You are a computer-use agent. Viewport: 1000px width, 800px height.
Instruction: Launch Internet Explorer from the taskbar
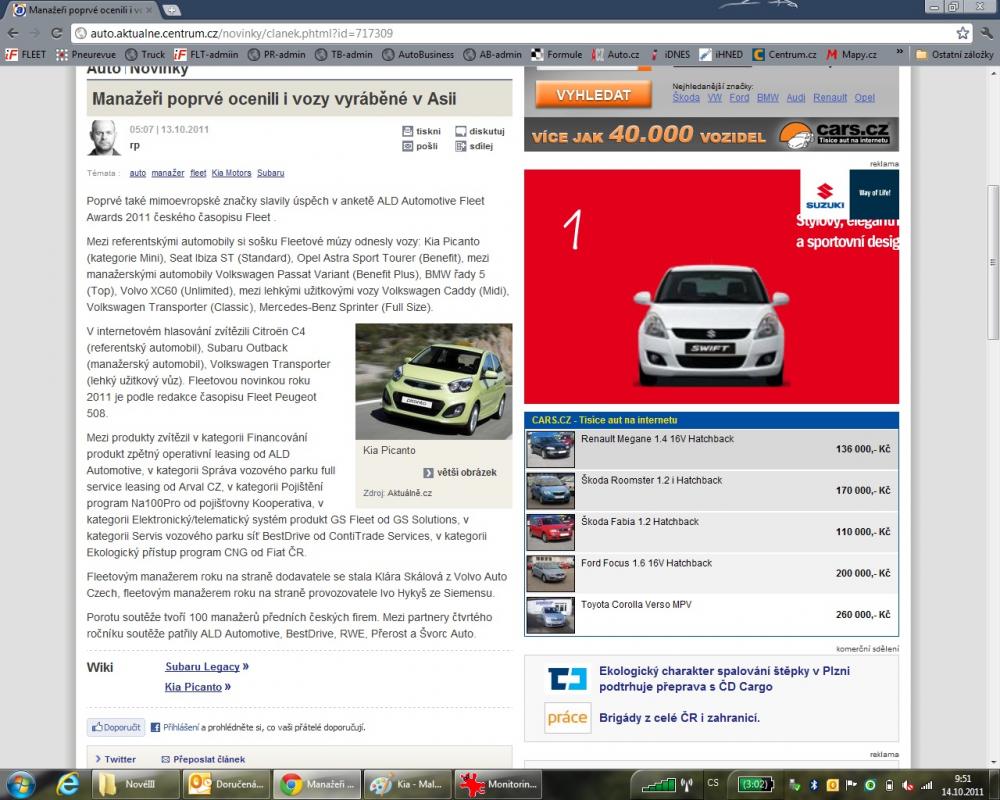tap(68, 784)
